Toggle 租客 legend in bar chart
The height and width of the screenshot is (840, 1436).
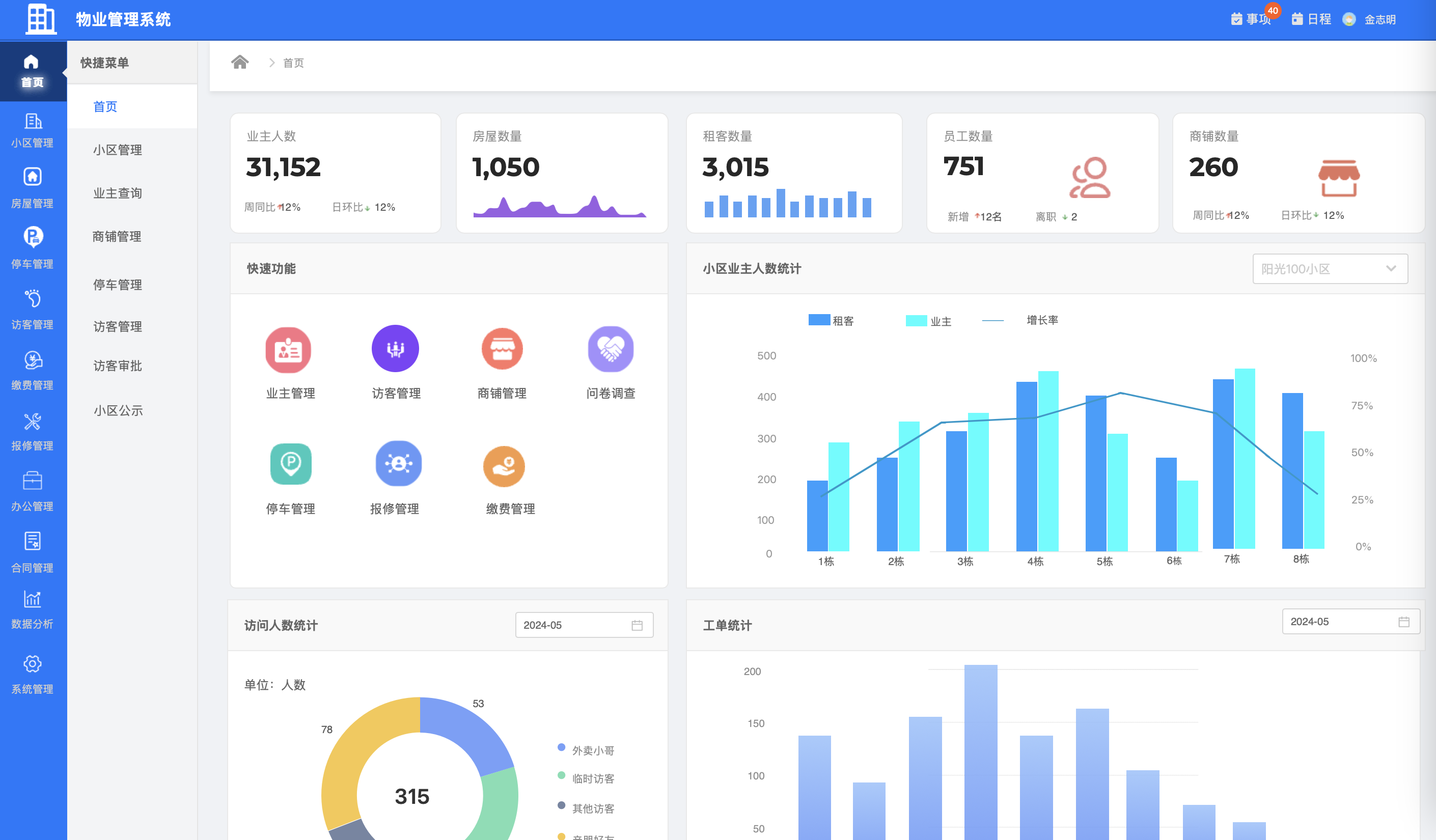tap(831, 321)
